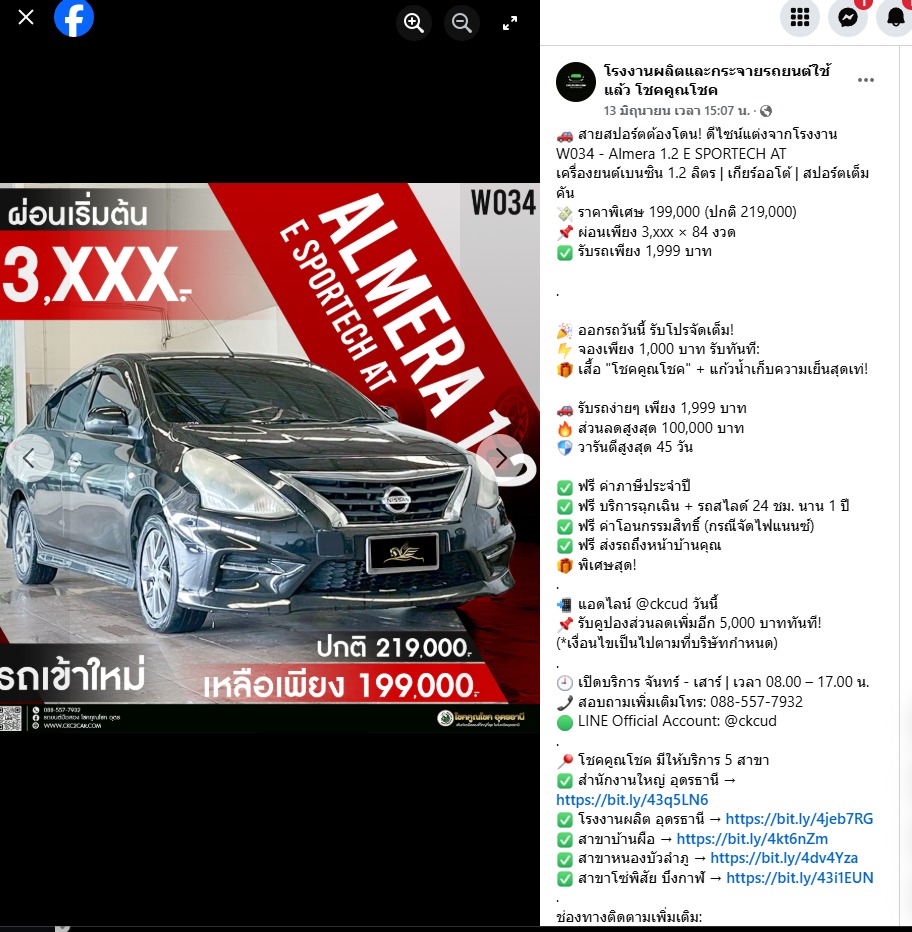View the public audience globe icon
The width and height of the screenshot is (912, 932).
[766, 111]
